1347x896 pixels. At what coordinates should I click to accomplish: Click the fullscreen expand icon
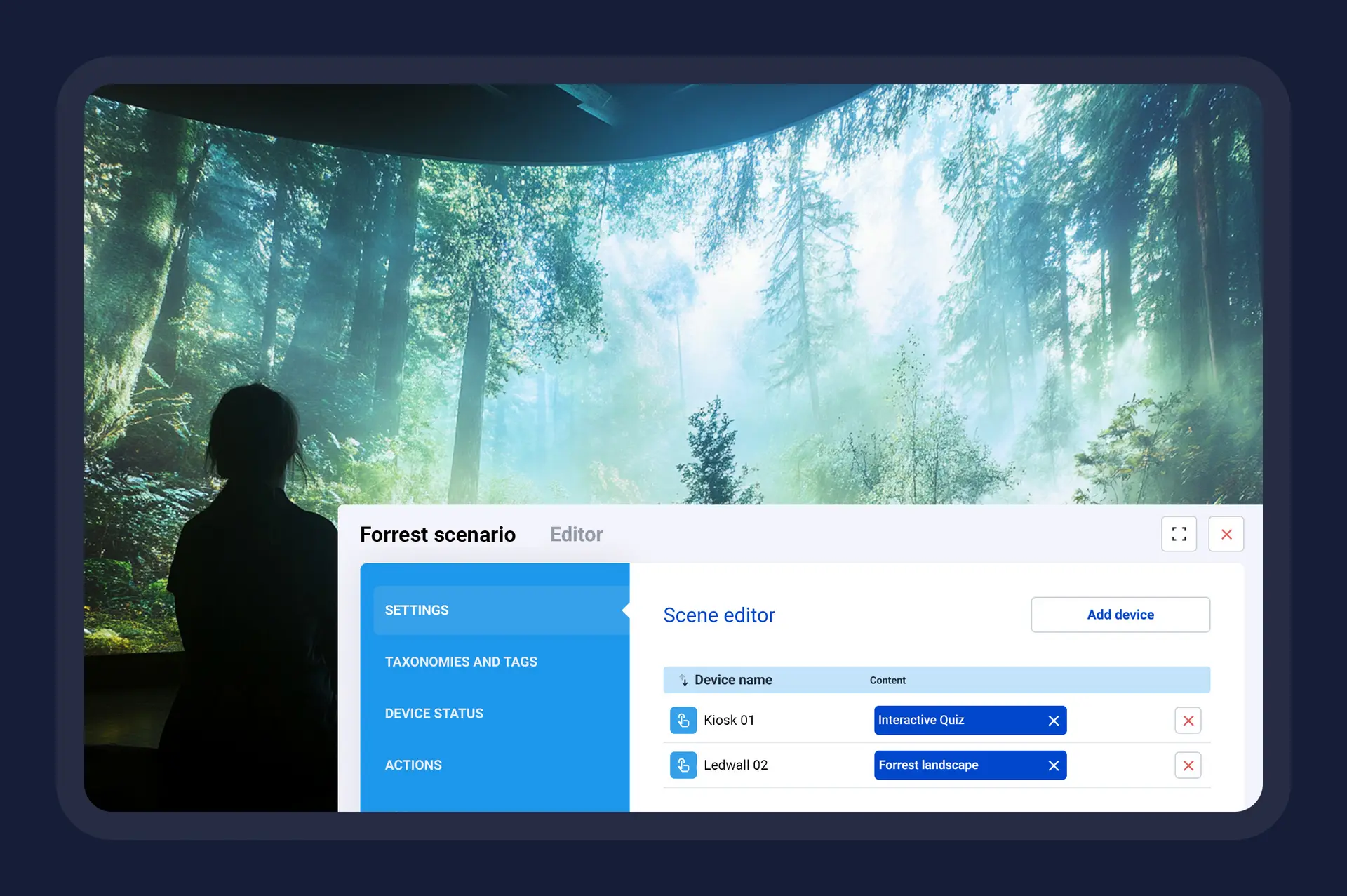(x=1179, y=534)
